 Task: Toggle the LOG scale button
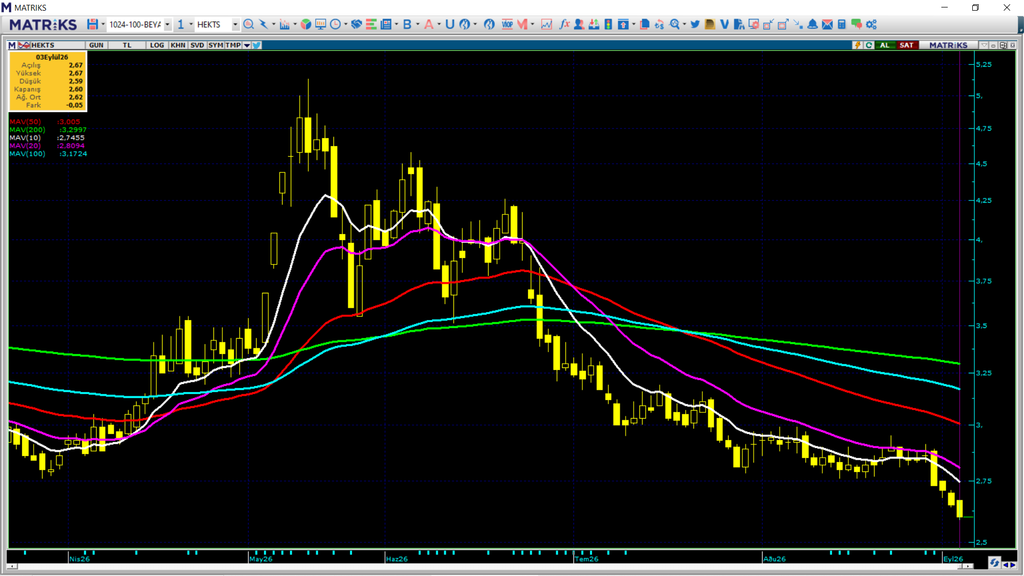[157, 45]
